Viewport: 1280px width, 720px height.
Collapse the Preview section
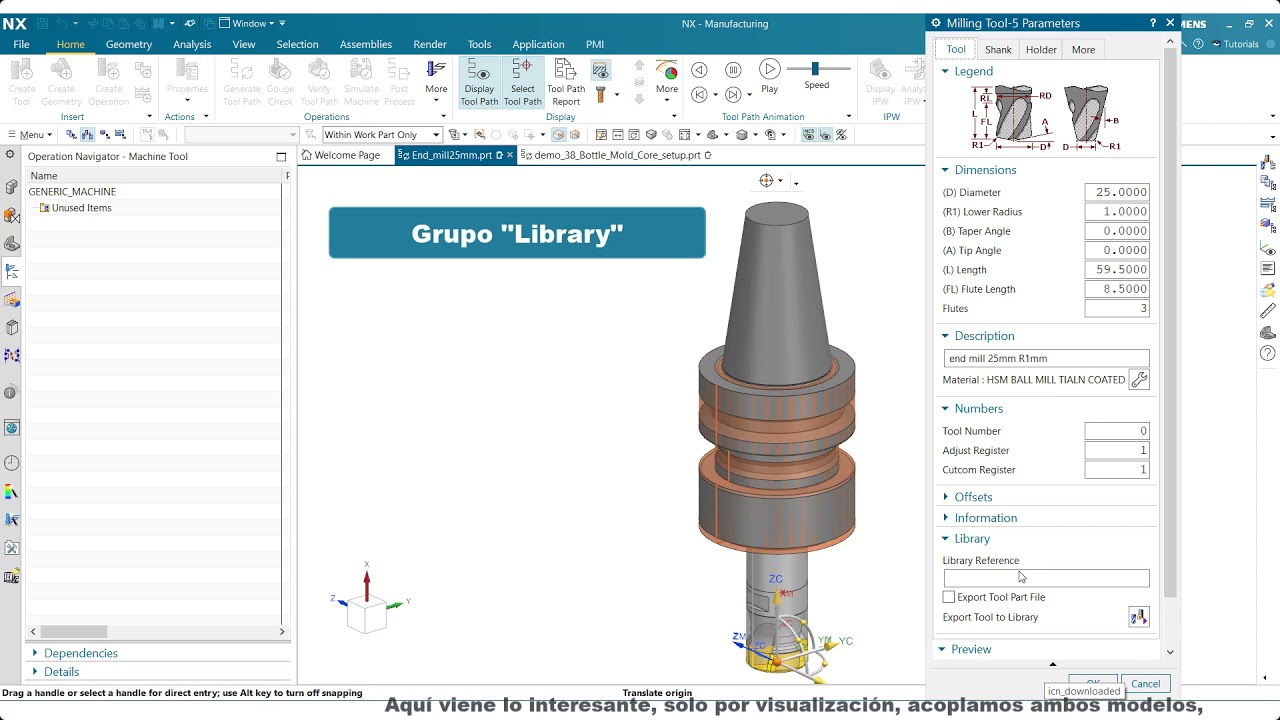pyautogui.click(x=942, y=649)
